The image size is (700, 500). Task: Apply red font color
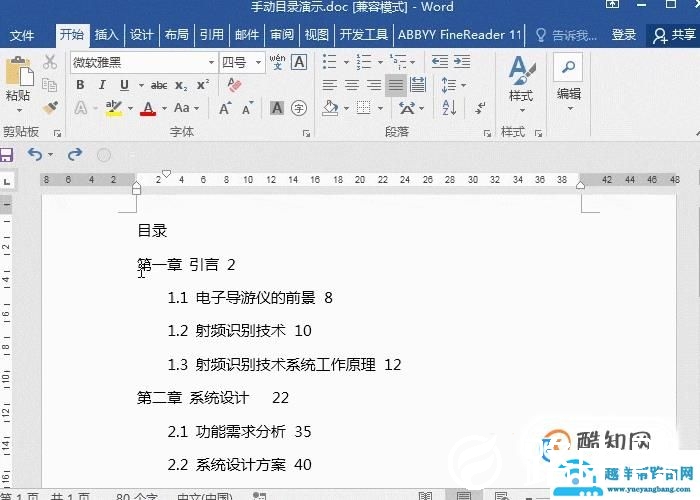(148, 108)
